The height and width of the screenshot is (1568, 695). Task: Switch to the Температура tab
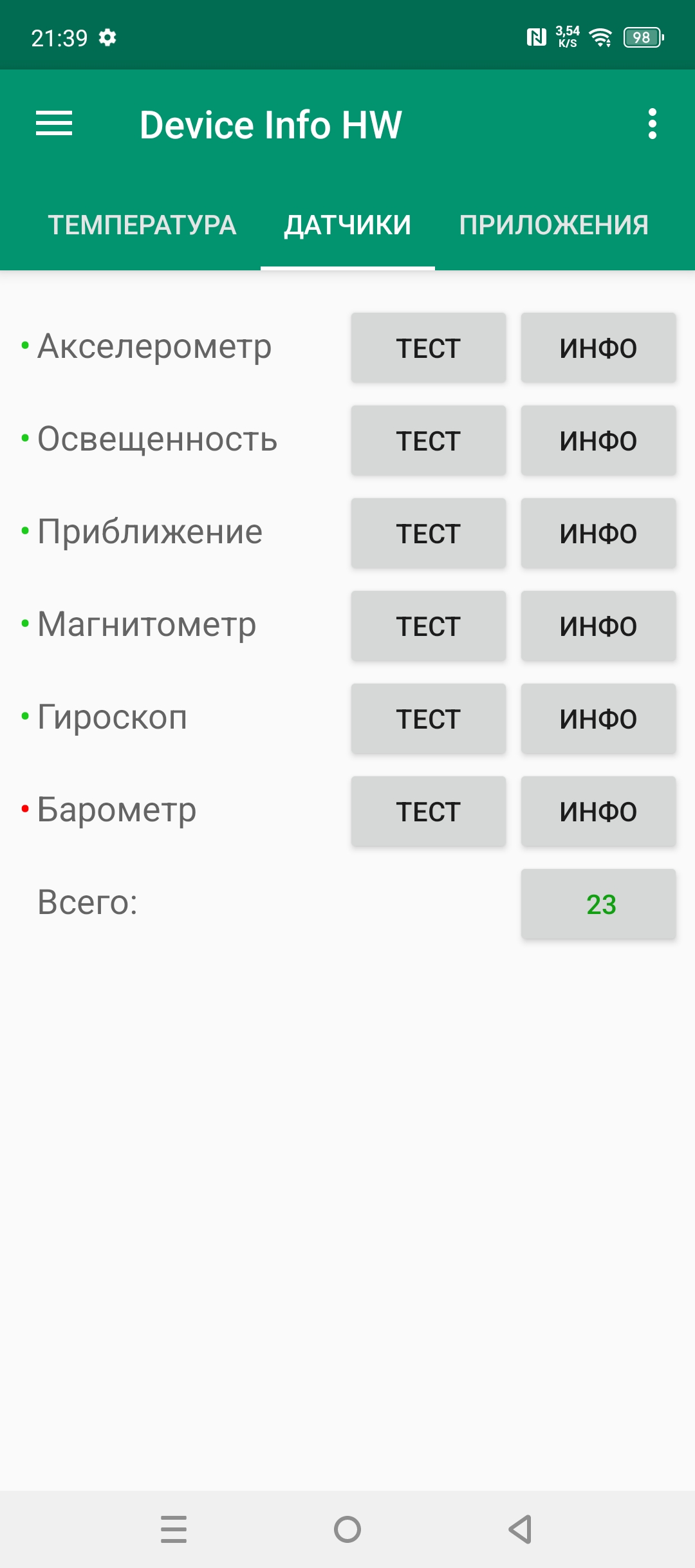142,225
